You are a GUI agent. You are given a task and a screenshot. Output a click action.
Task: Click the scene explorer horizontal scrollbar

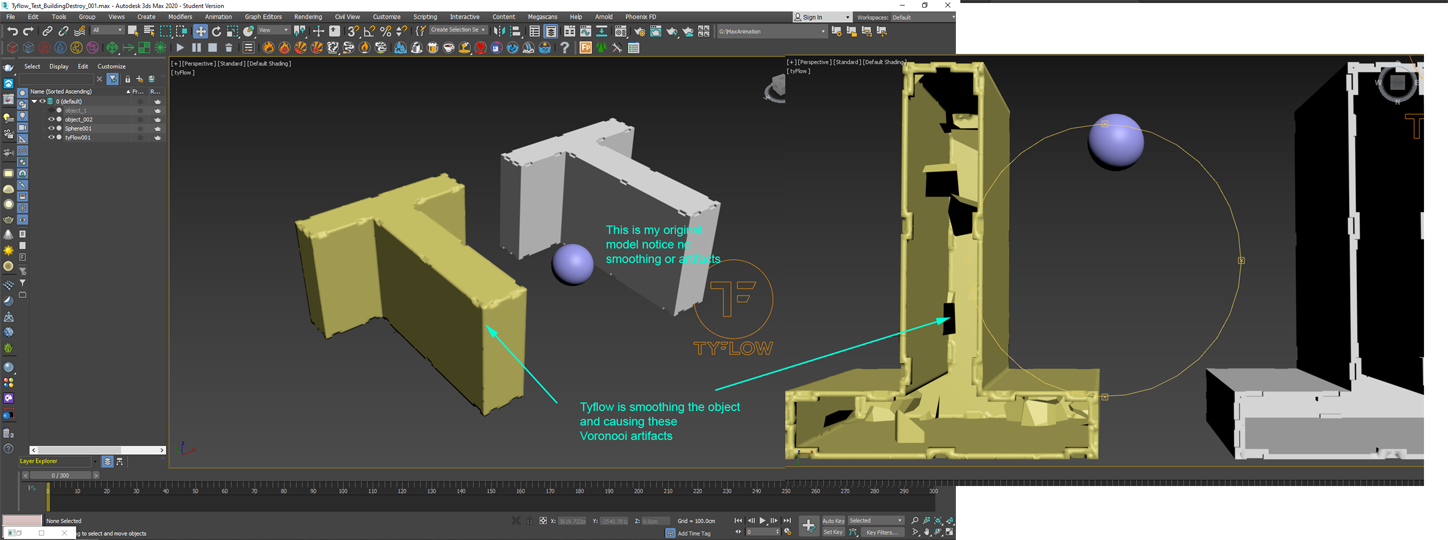(x=97, y=450)
